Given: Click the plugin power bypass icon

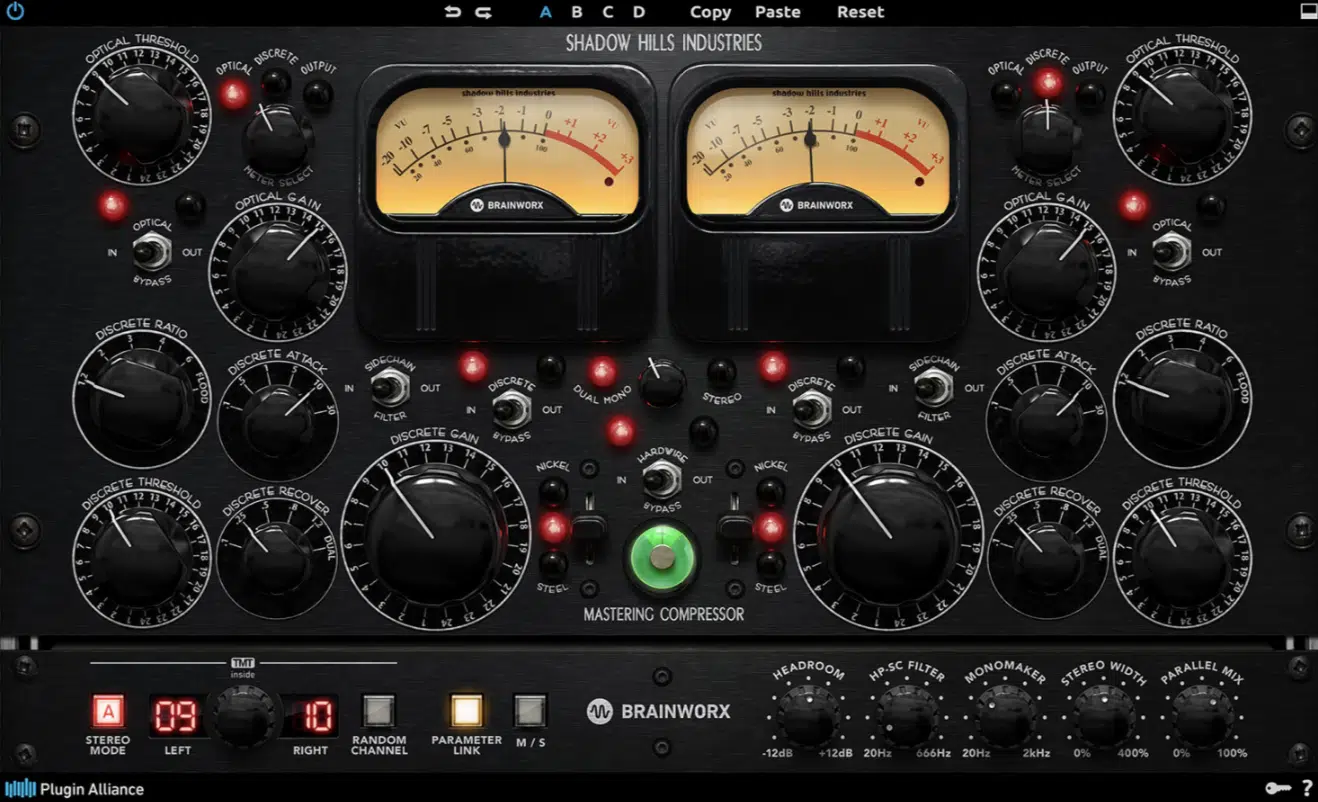Looking at the screenshot, I should [x=15, y=12].
